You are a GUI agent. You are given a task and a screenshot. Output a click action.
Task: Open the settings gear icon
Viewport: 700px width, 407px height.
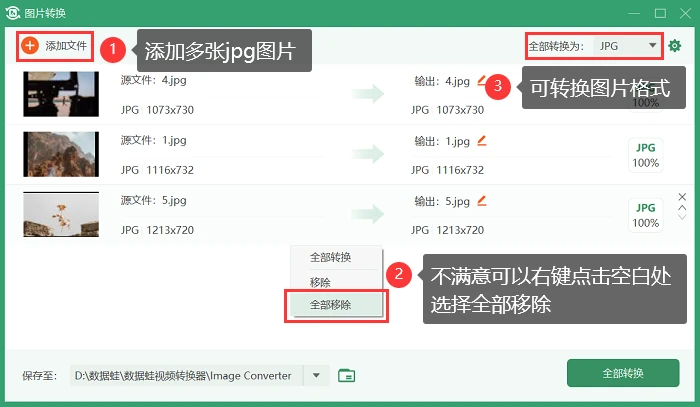click(x=675, y=46)
